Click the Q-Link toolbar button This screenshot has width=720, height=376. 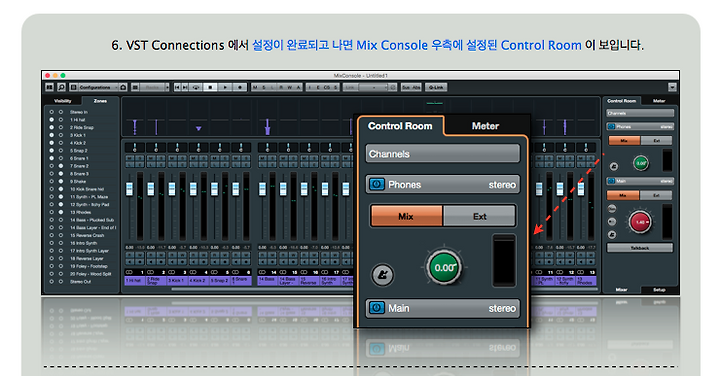click(x=436, y=87)
